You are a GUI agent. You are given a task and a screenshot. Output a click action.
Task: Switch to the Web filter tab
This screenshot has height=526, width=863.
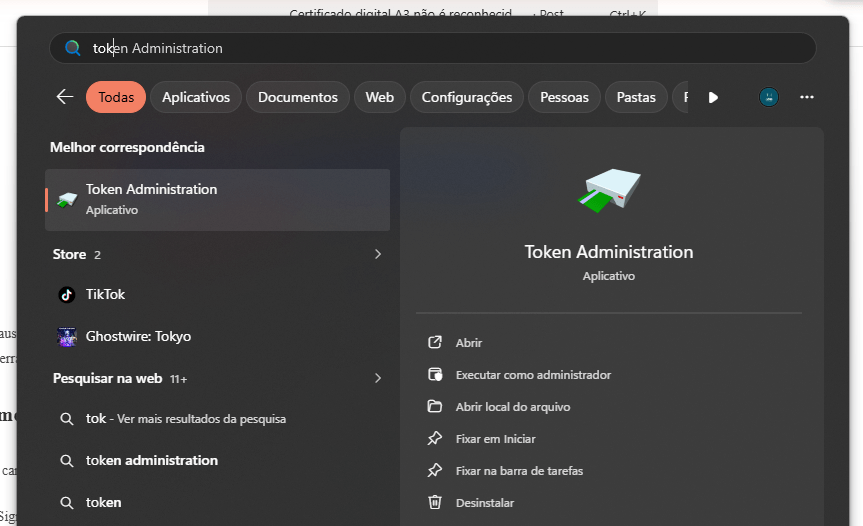click(x=380, y=97)
